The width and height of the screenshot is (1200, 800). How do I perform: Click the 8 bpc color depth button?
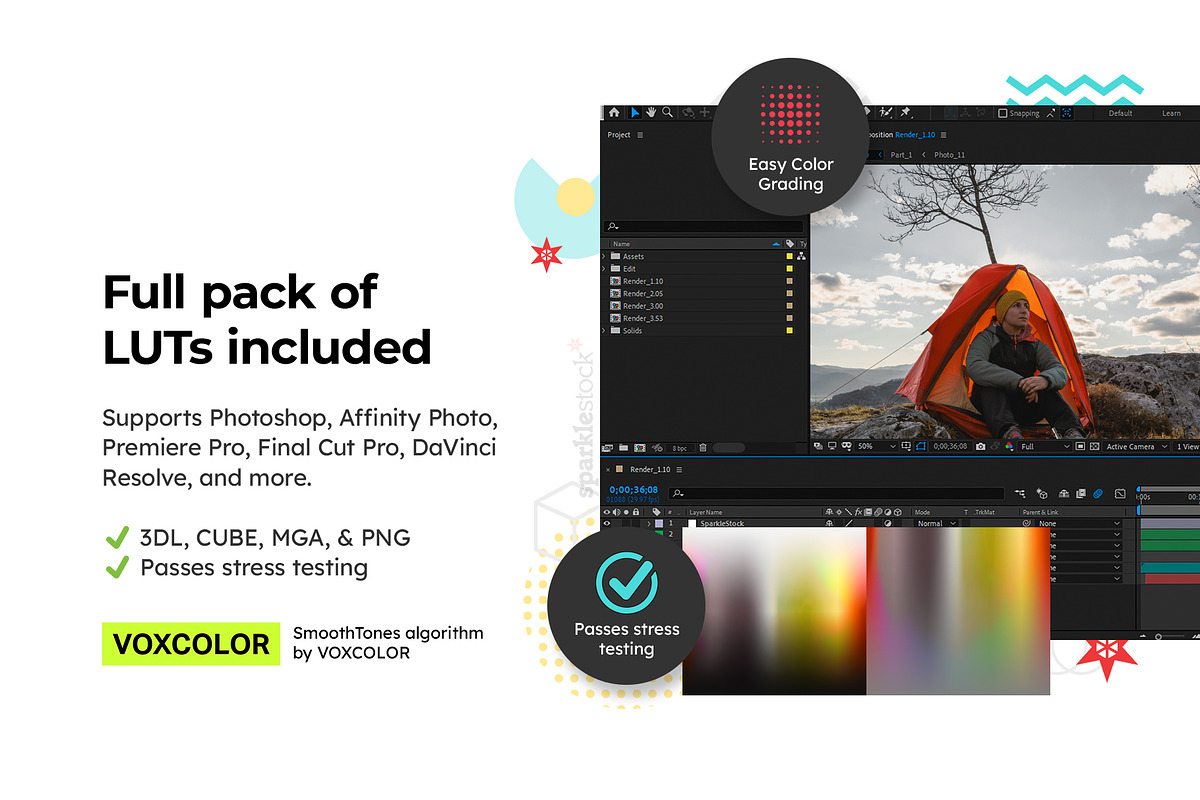pyautogui.click(x=679, y=448)
